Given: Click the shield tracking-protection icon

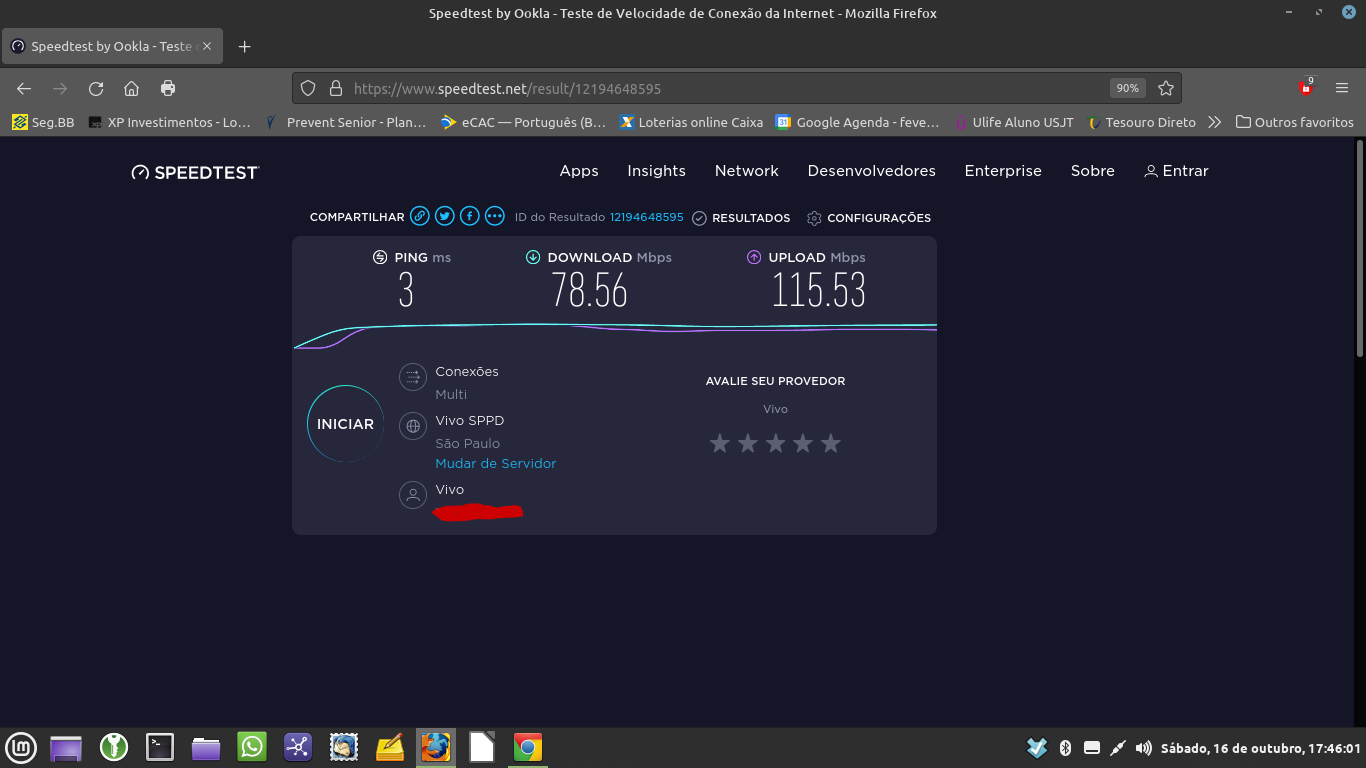Looking at the screenshot, I should click(x=308, y=88).
